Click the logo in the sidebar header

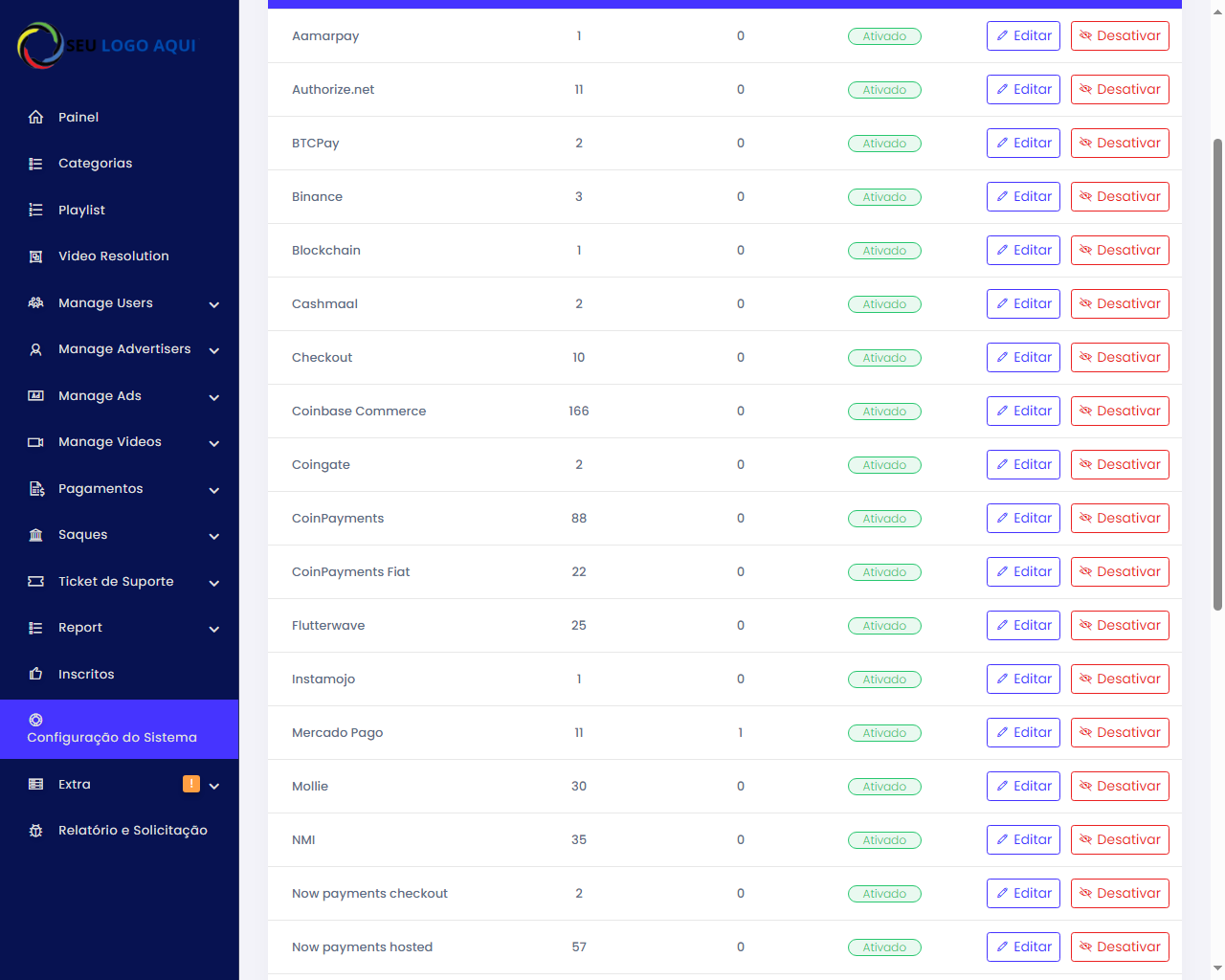(107, 45)
